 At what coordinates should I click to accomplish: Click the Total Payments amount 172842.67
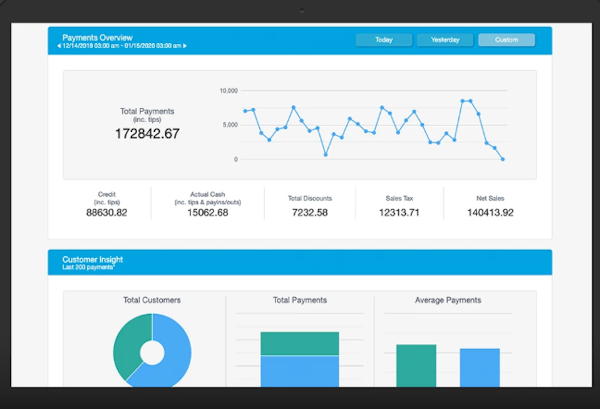tap(147, 133)
